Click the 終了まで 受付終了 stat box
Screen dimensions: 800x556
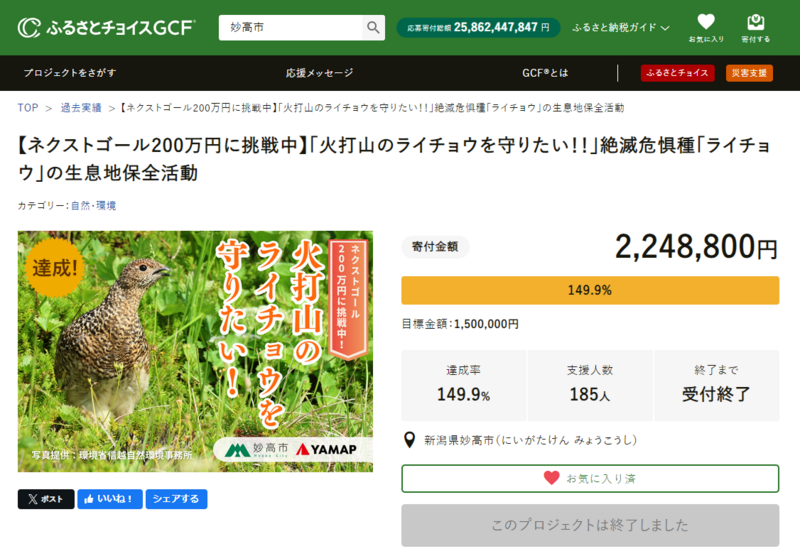coord(716,385)
